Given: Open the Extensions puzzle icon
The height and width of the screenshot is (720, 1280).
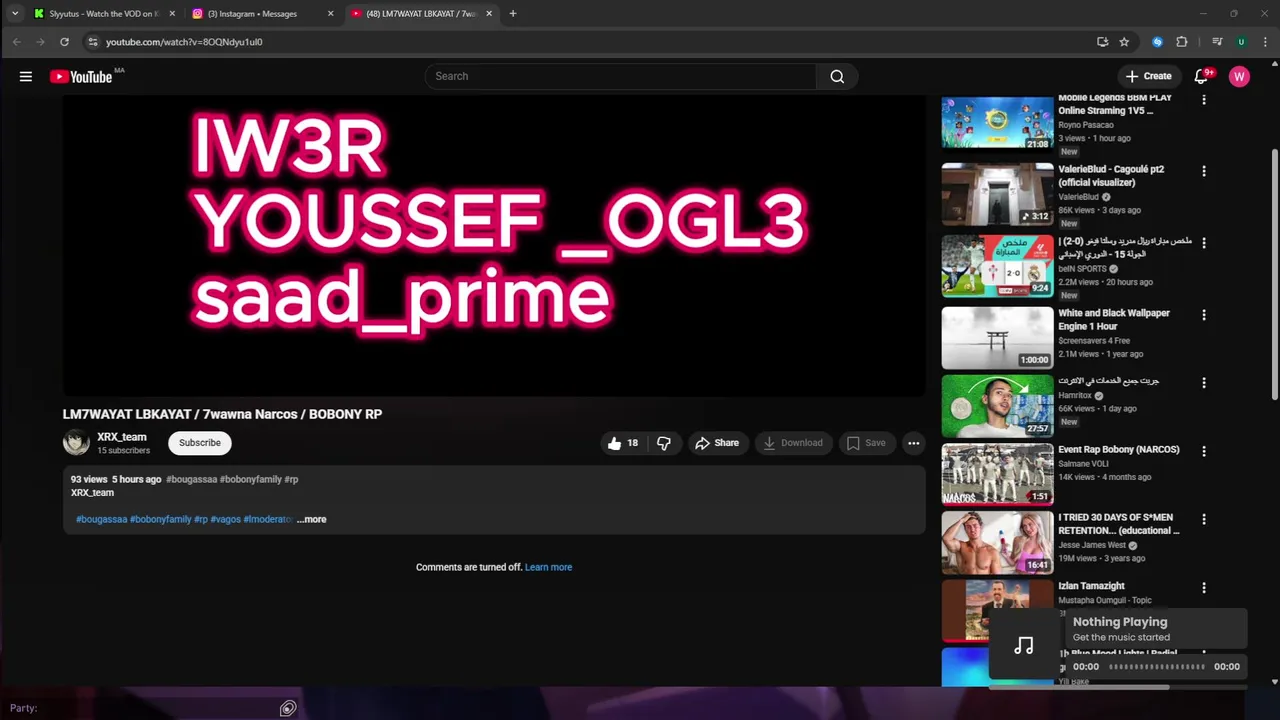Looking at the screenshot, I should [1182, 42].
